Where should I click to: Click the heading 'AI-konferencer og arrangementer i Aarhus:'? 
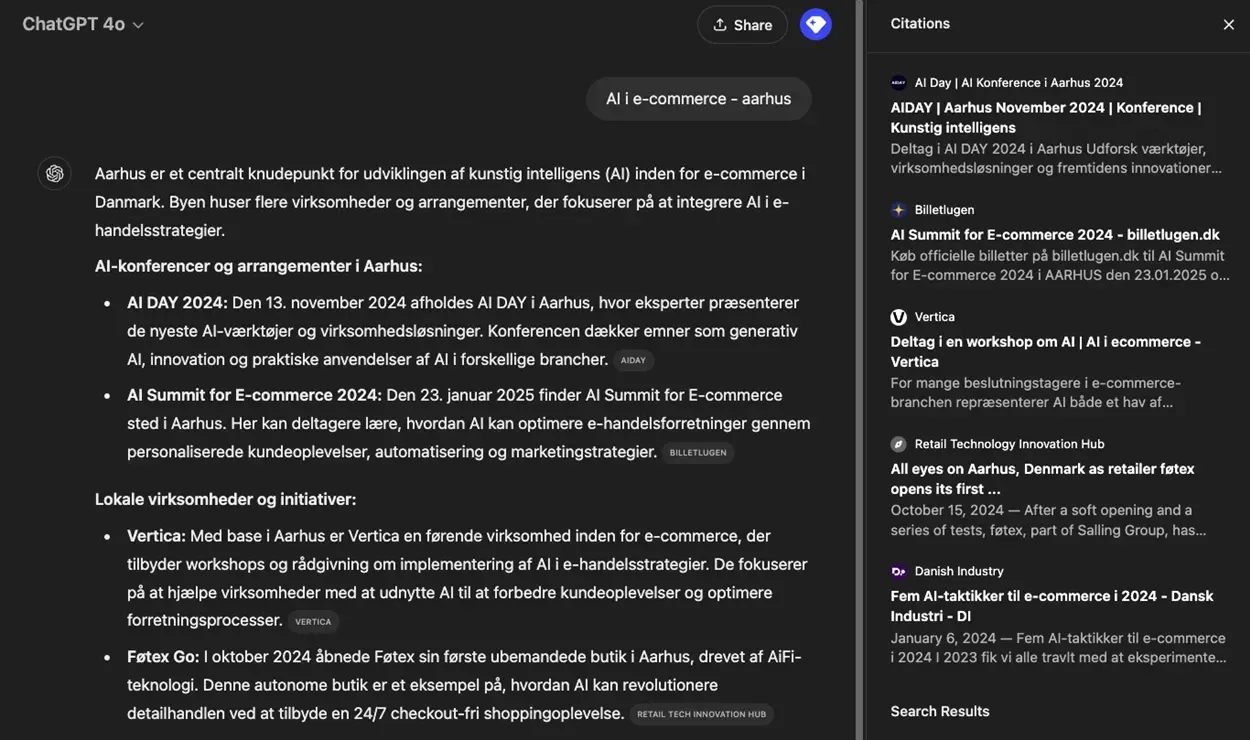click(258, 266)
